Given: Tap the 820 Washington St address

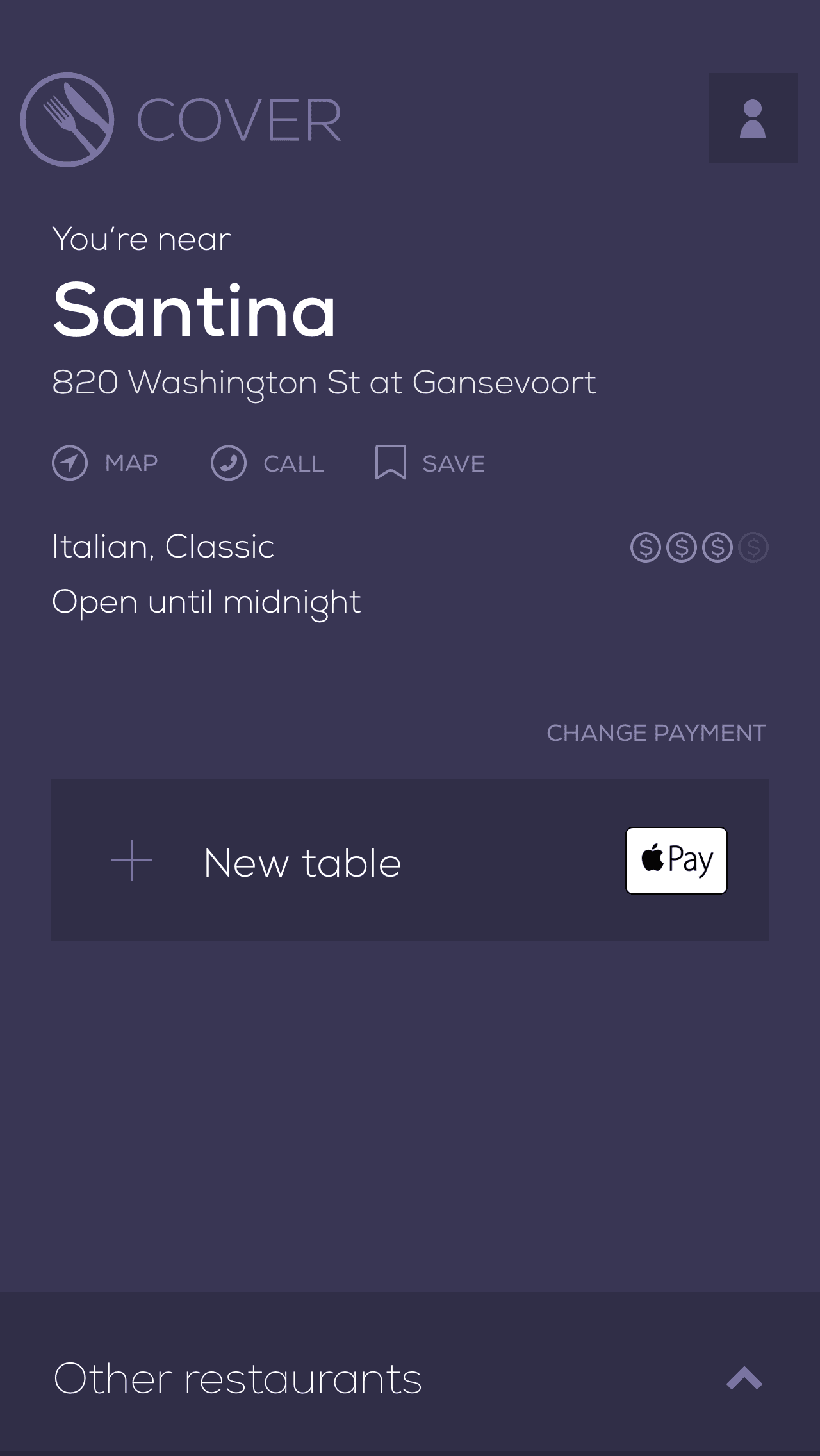Looking at the screenshot, I should pos(324,383).
